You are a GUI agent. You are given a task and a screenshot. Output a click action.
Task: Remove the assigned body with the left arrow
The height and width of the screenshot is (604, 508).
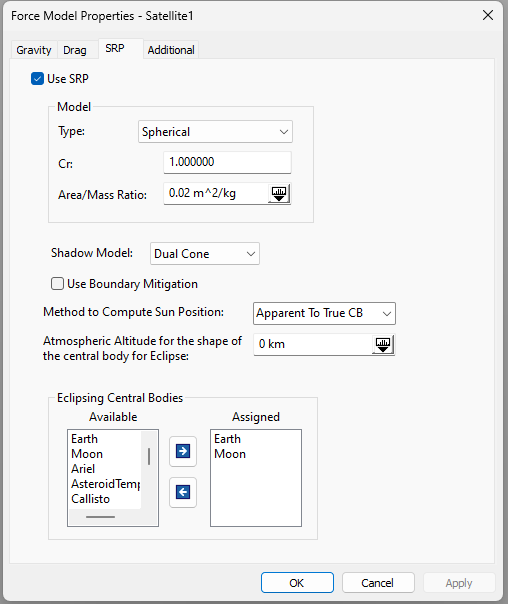[x=183, y=492]
